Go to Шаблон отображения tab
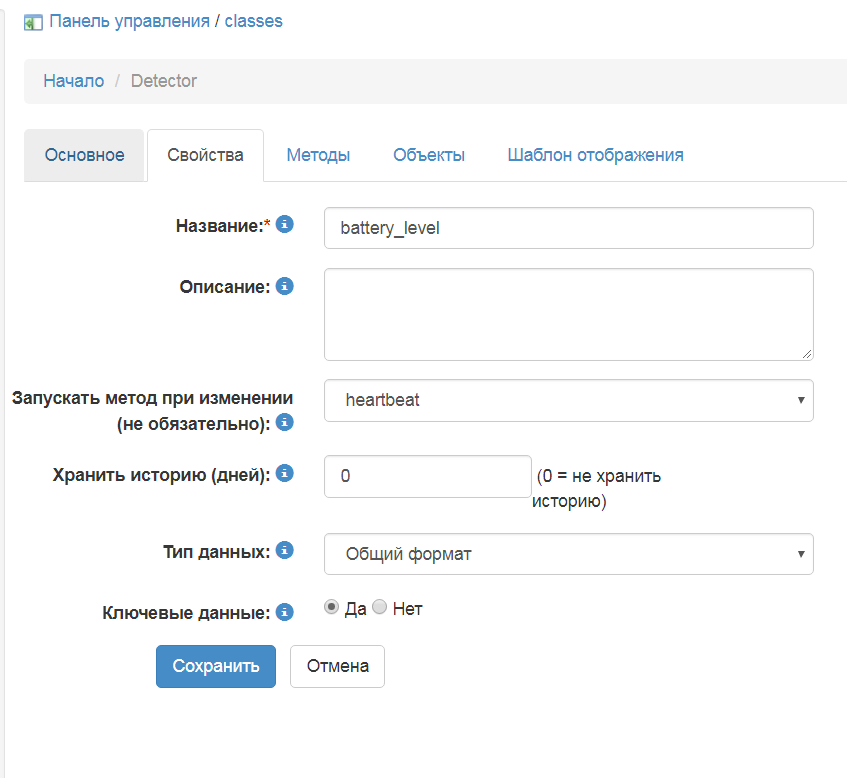Viewport: 847px width, 778px height. tap(595, 155)
